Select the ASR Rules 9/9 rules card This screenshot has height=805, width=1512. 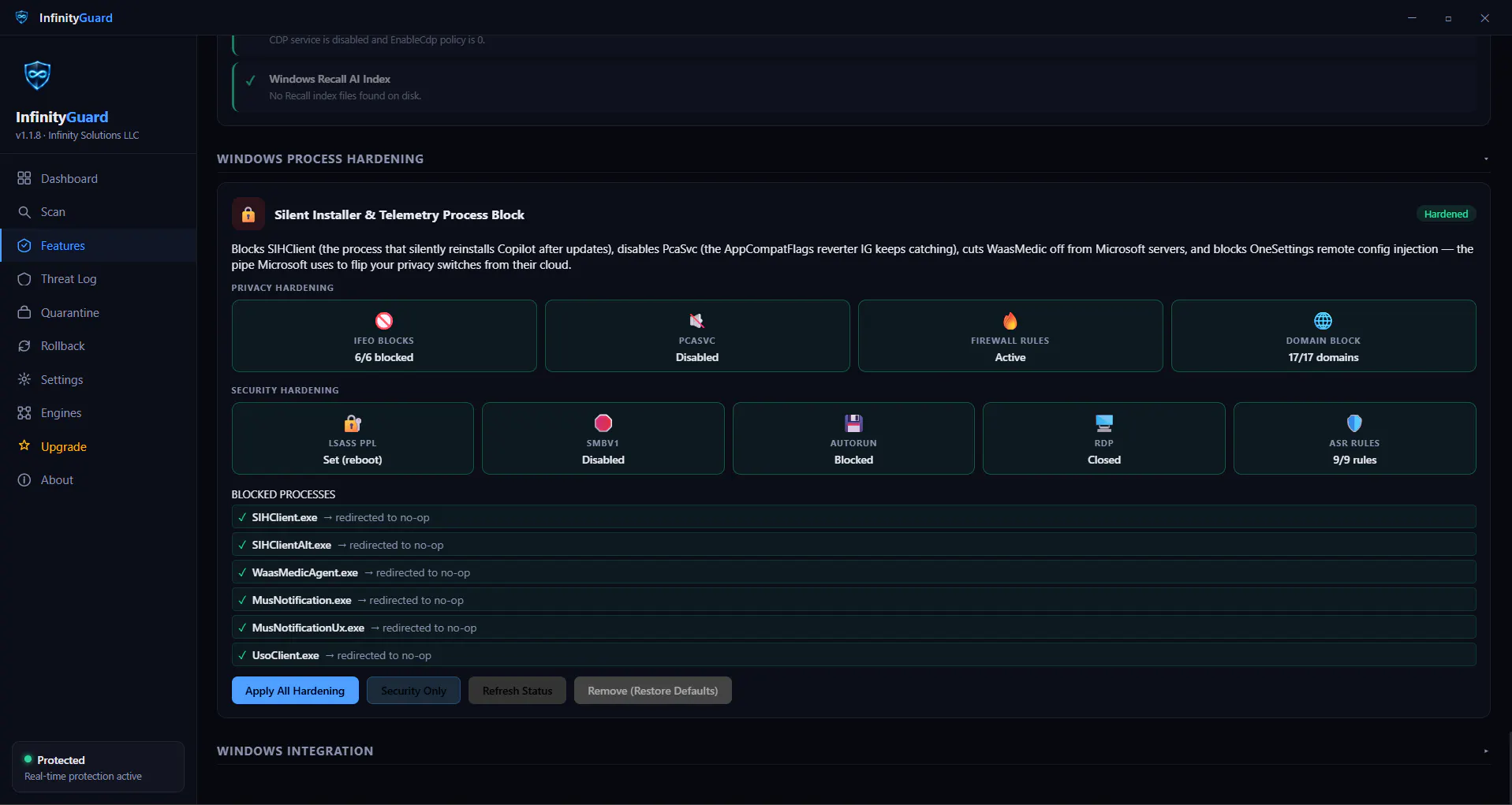point(1355,438)
